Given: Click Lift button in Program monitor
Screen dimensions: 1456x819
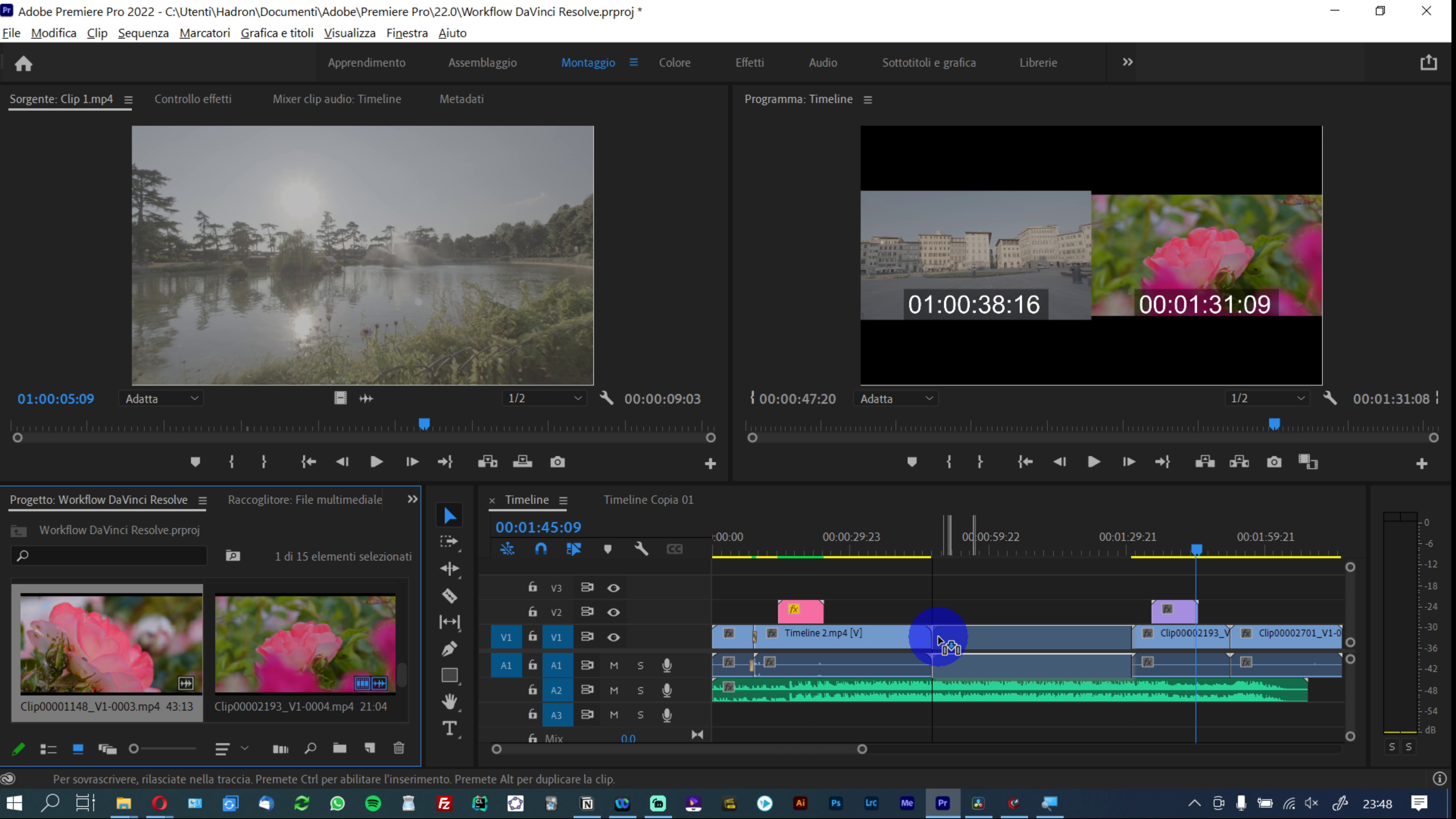Looking at the screenshot, I should [1205, 462].
